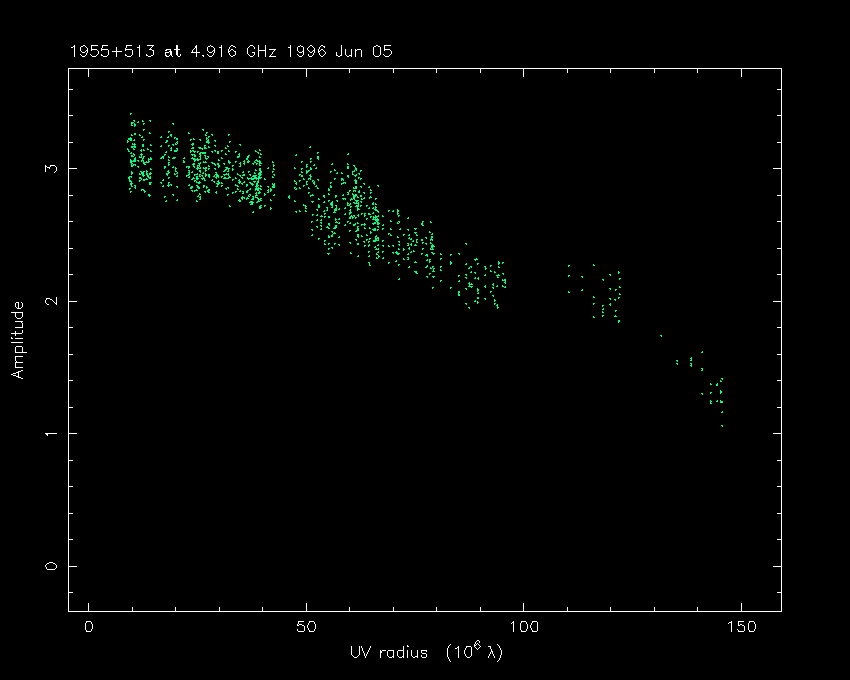The width and height of the screenshot is (850, 680).
Task: Click the isolated data point near UV radius 131
Action: pos(660,336)
